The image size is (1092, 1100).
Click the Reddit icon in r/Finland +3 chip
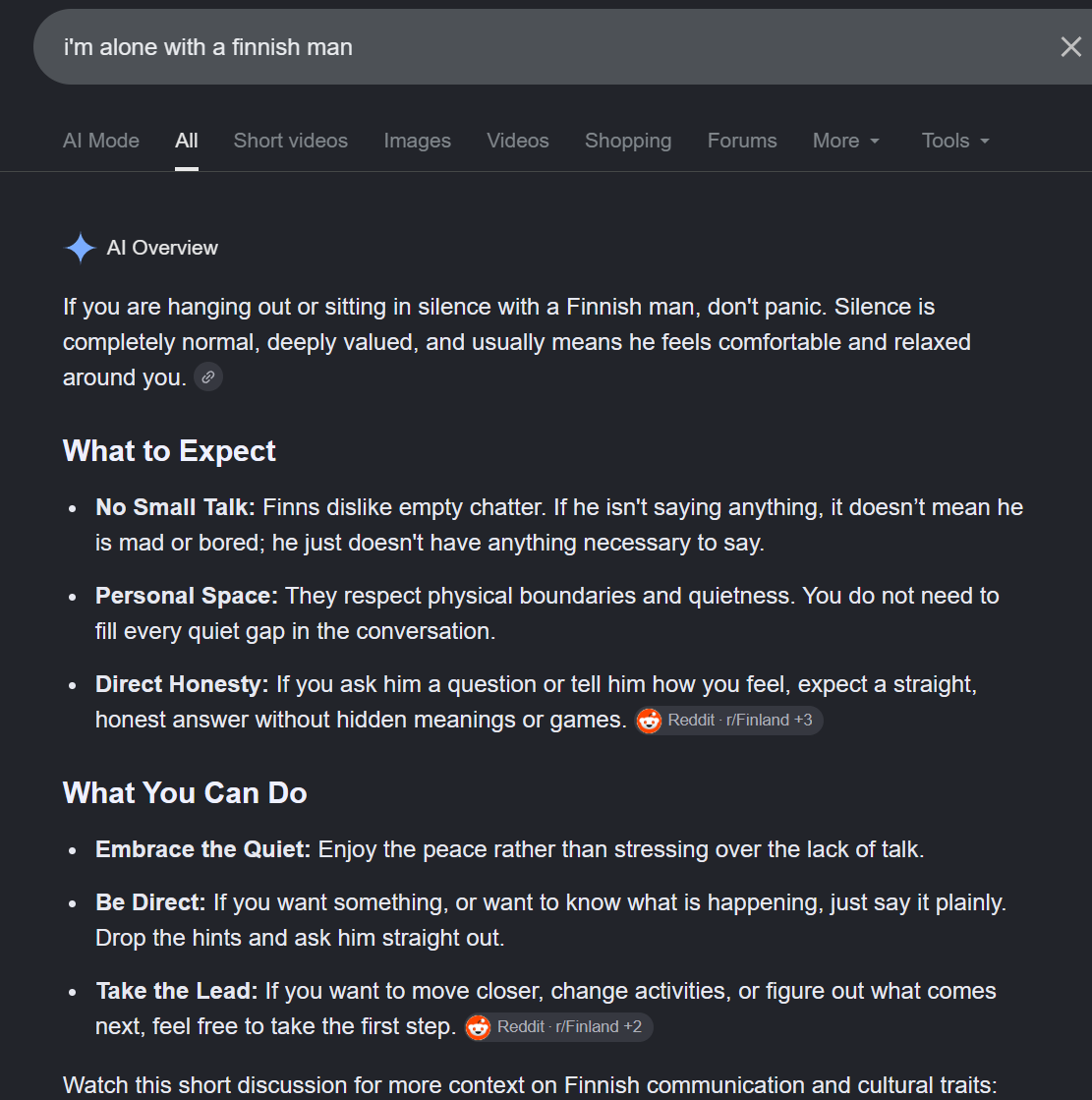tap(649, 721)
